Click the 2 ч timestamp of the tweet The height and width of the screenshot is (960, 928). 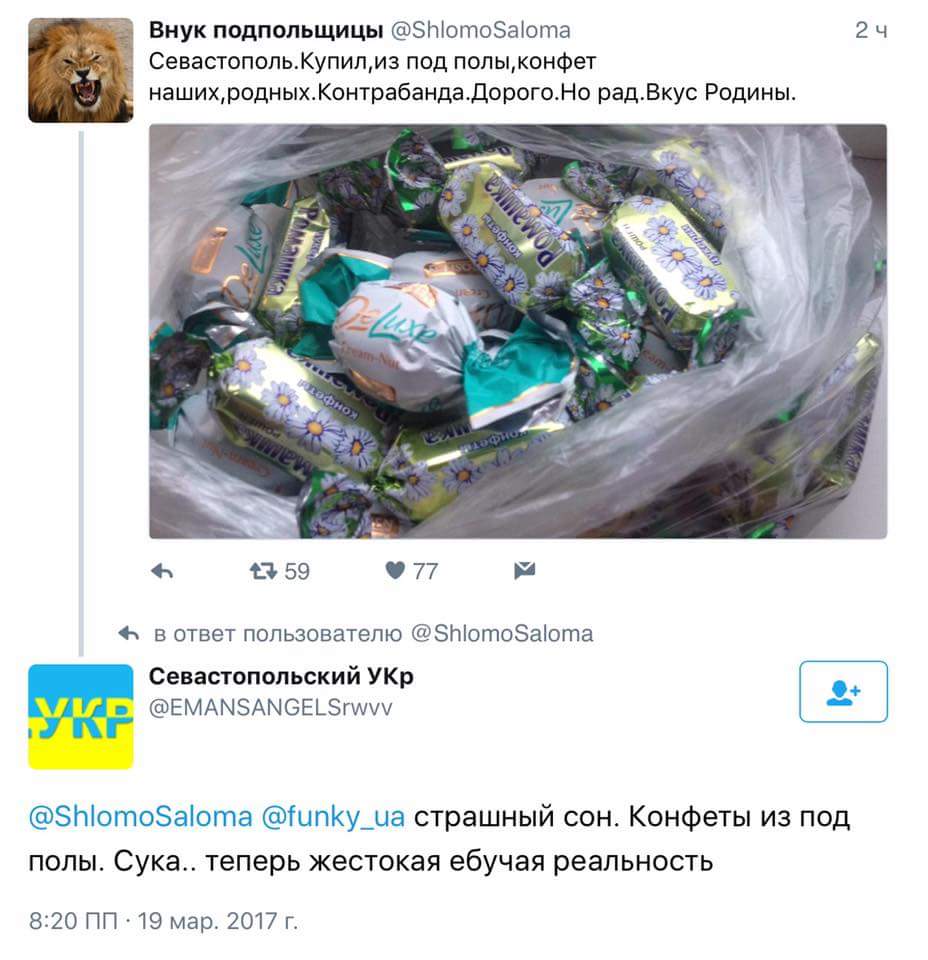point(871,30)
